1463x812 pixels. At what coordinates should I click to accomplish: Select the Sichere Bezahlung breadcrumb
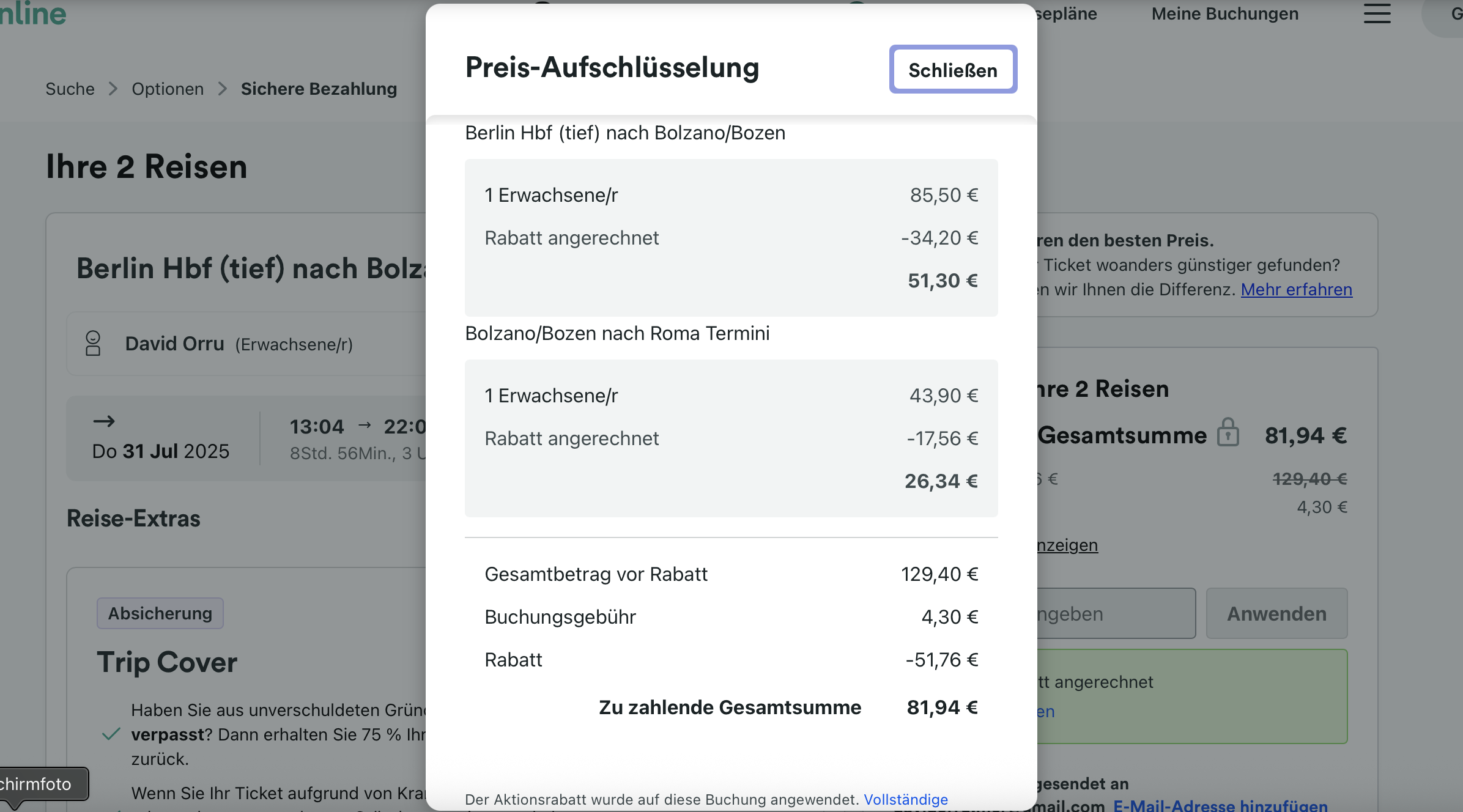tap(319, 89)
